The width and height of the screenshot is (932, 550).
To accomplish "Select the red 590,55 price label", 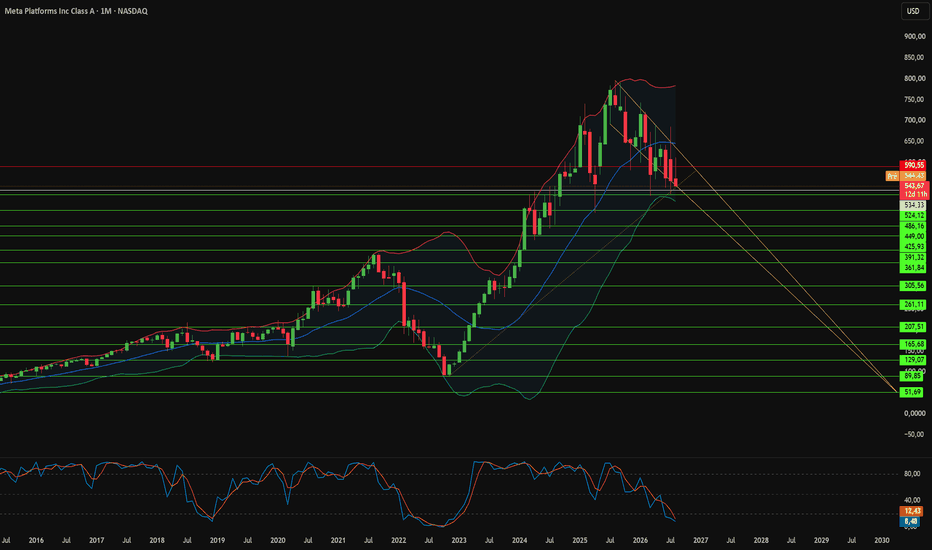I will (913, 165).
